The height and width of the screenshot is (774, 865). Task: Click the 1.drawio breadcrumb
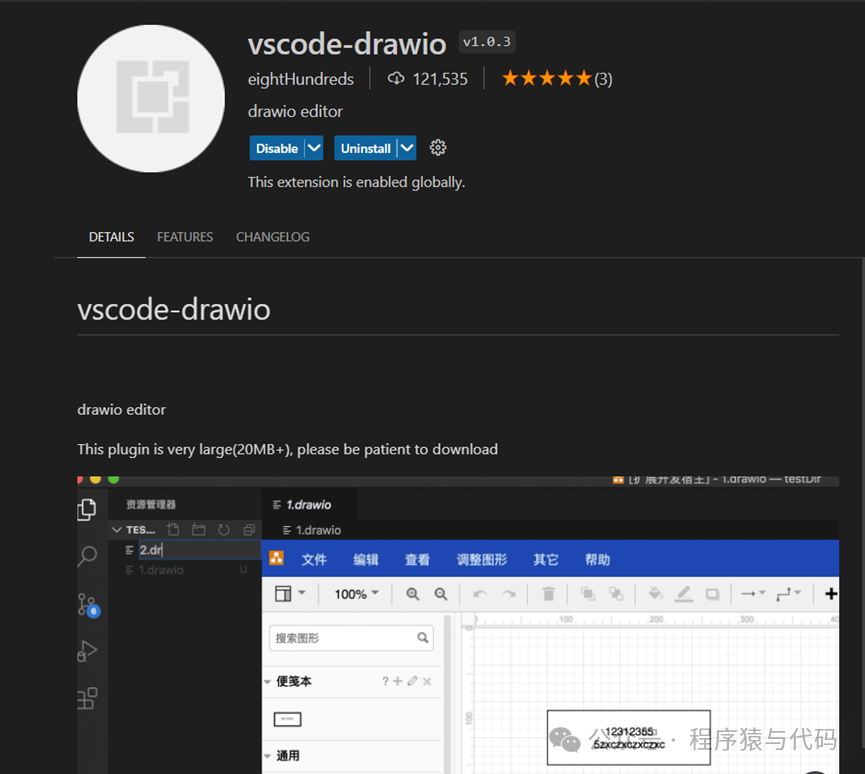click(312, 530)
